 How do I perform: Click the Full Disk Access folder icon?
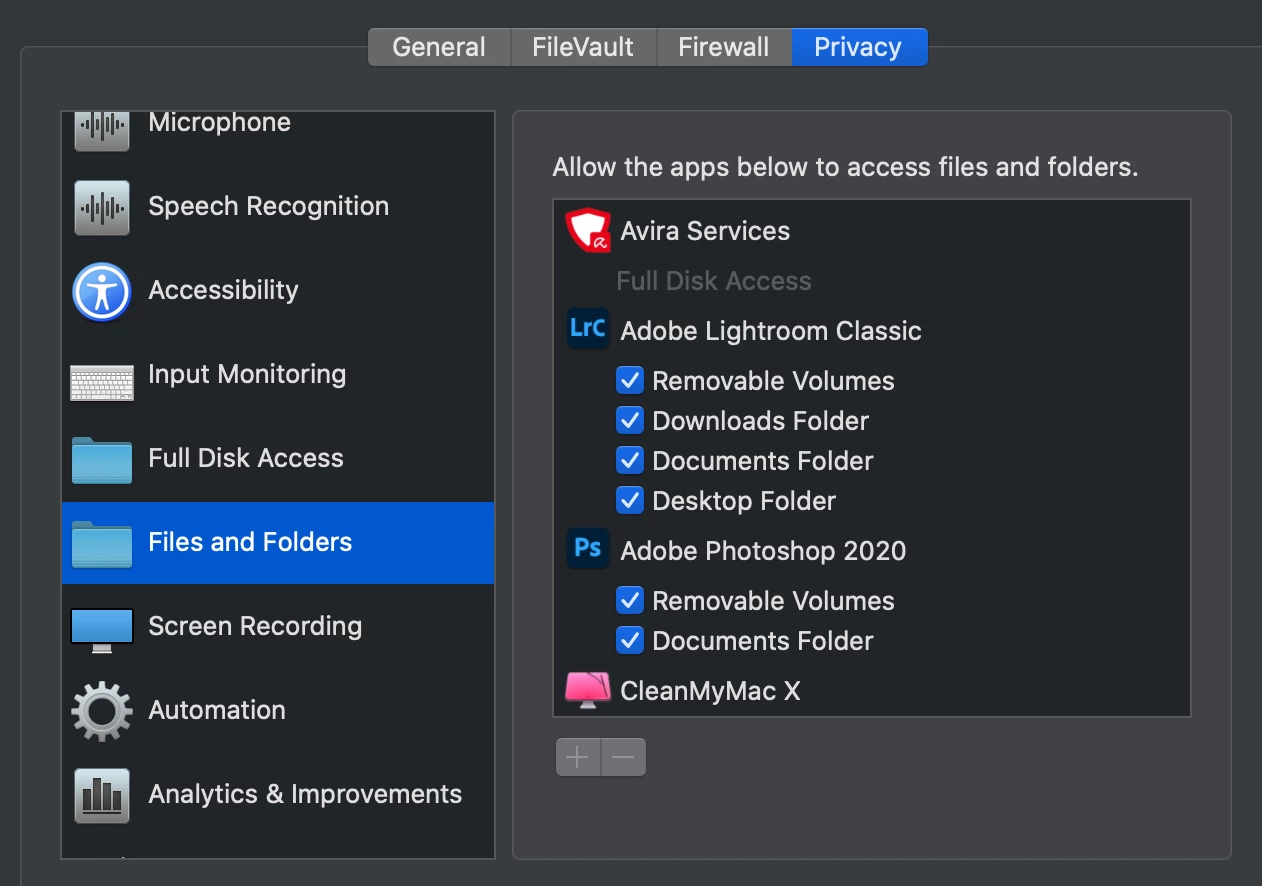(x=102, y=460)
